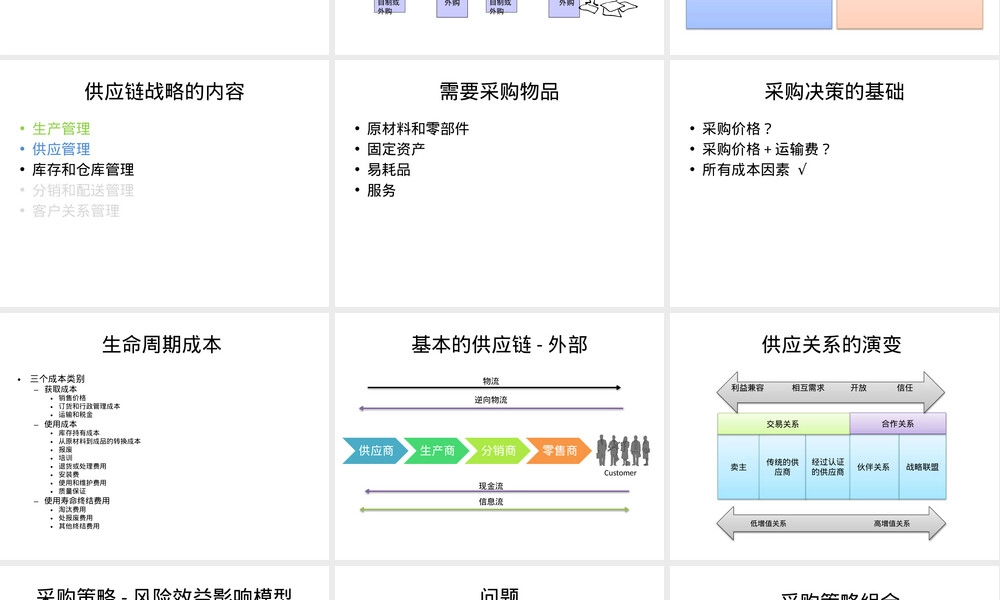
Task: Click the 使用寿命终结费用 sub-bullet
Action: (x=77, y=501)
